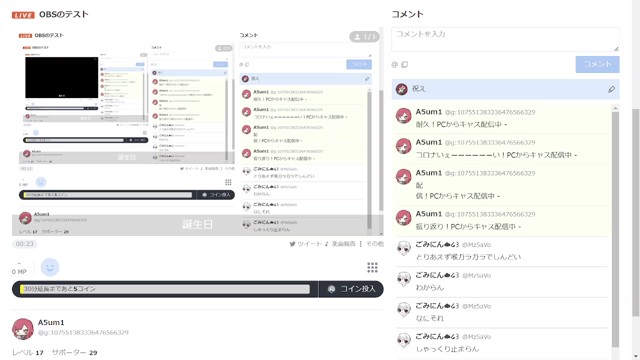Open the nine-dot grid menu icon
The image size is (640, 360).
(x=372, y=267)
